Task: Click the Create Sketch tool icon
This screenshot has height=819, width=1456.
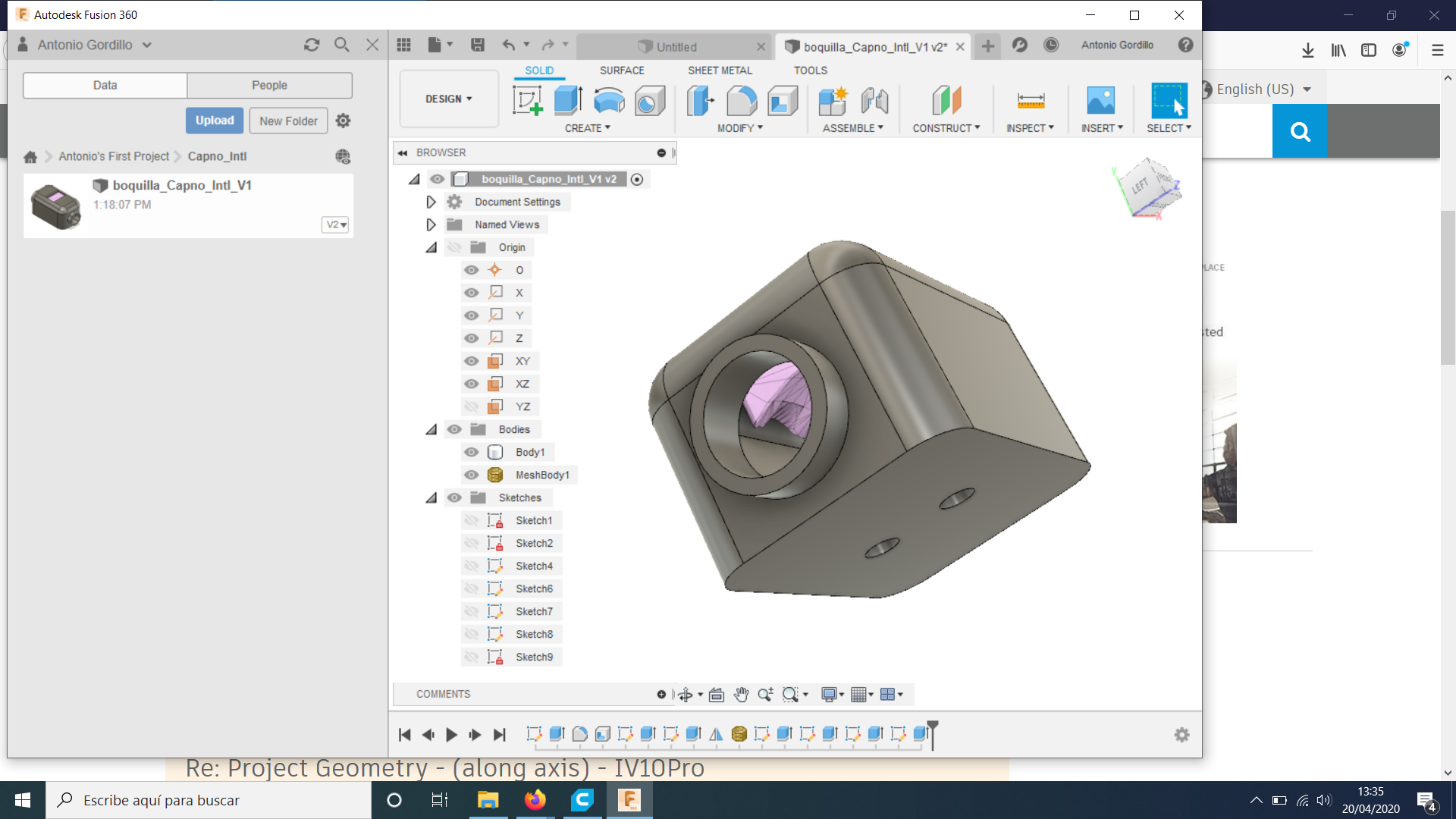Action: click(x=527, y=100)
